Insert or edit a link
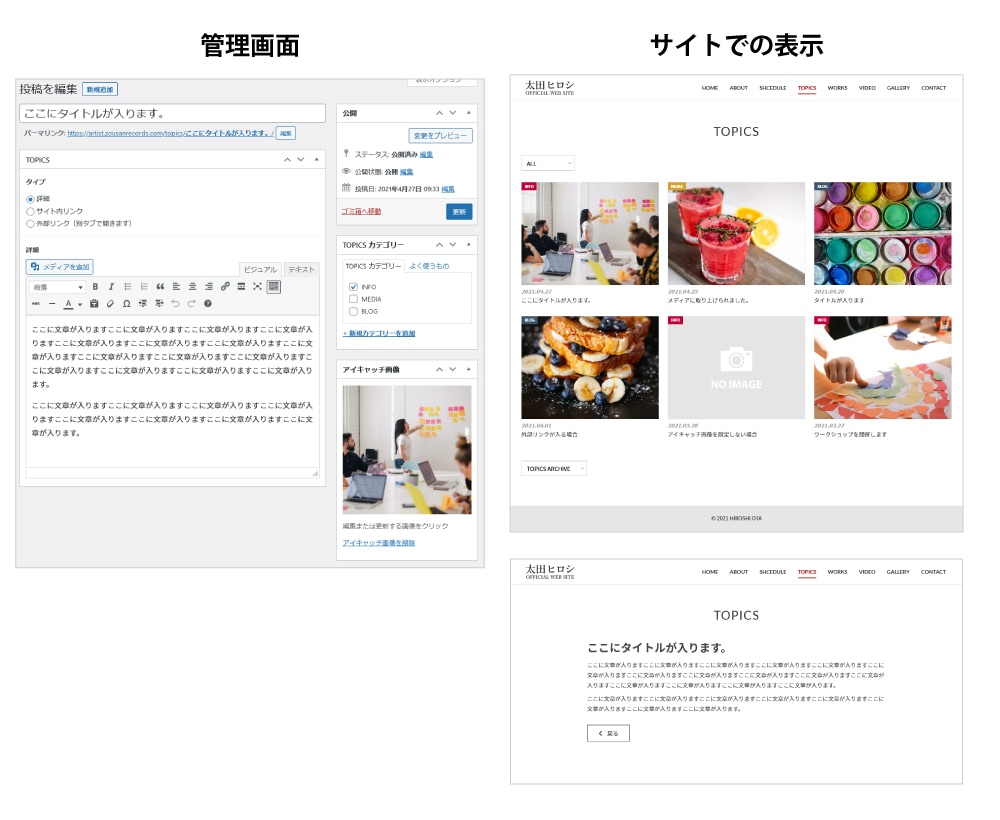Viewport: 1000px width, 820px height. pyautogui.click(x=225, y=287)
